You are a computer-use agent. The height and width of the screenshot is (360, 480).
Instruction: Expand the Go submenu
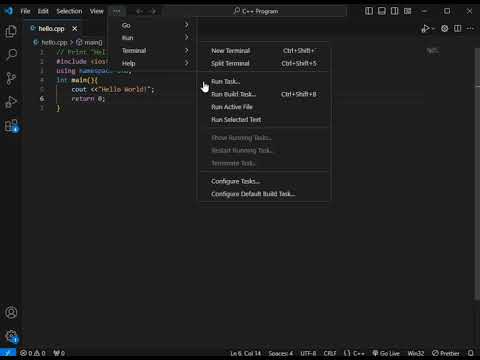[x=155, y=25]
